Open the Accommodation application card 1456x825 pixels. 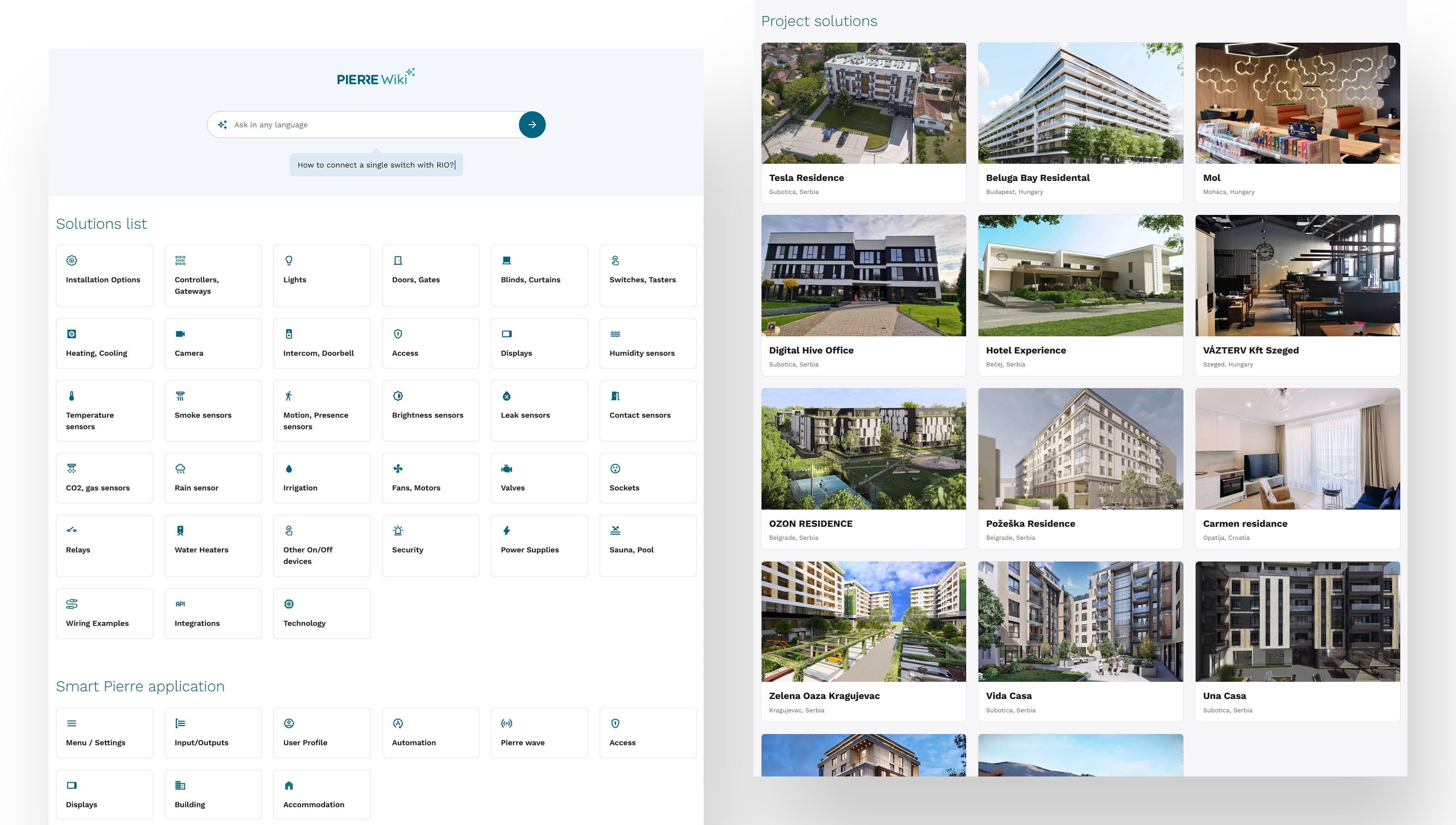[x=322, y=794]
